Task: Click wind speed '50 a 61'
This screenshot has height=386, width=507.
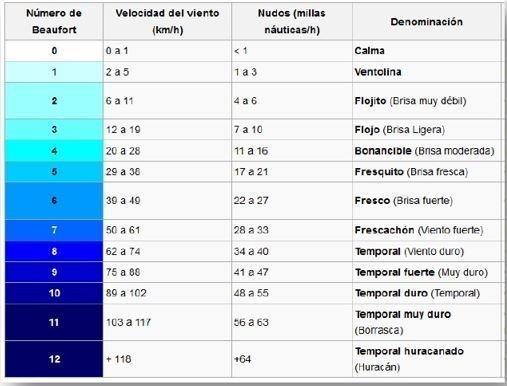Action: [123, 230]
